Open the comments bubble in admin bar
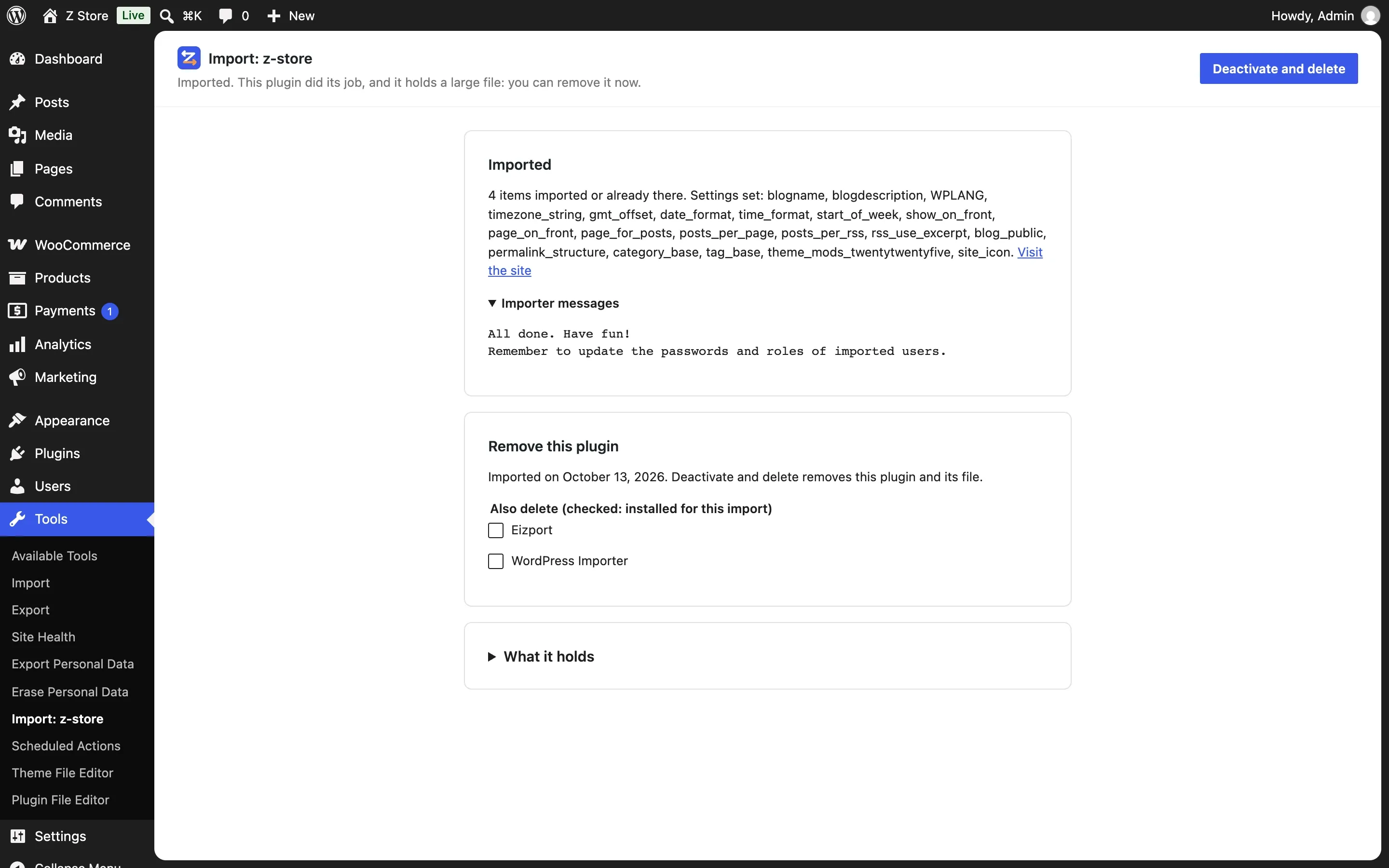1389x868 pixels. [225, 16]
